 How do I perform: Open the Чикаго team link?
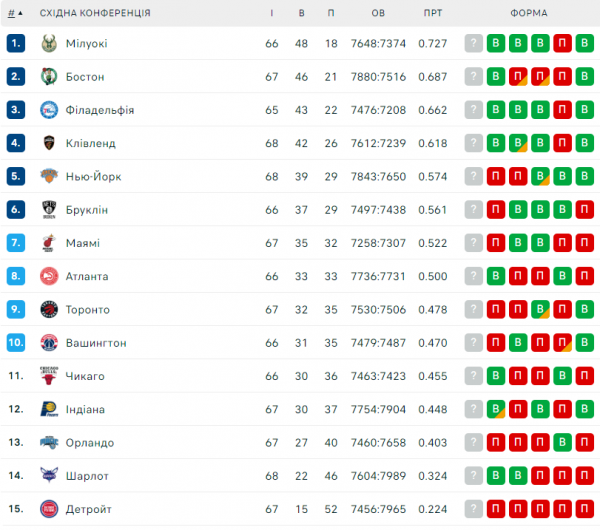coord(85,376)
